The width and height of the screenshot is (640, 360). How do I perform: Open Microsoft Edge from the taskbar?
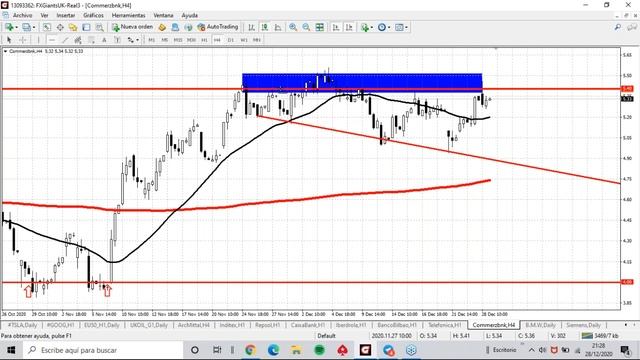(x=273, y=350)
